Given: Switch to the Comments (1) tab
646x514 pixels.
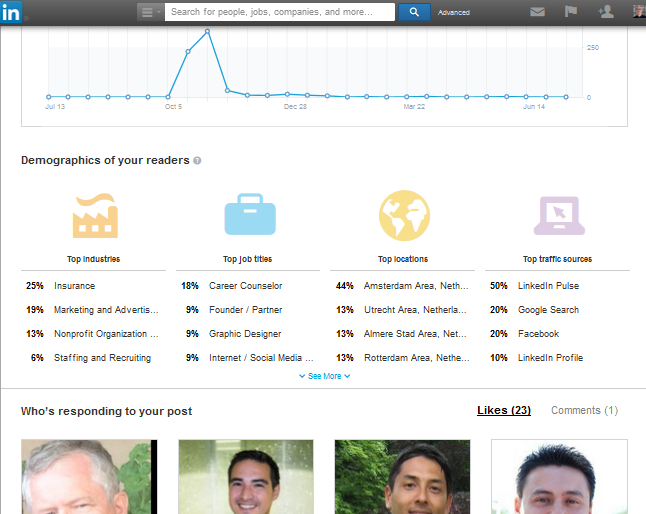Looking at the screenshot, I should click(584, 410).
